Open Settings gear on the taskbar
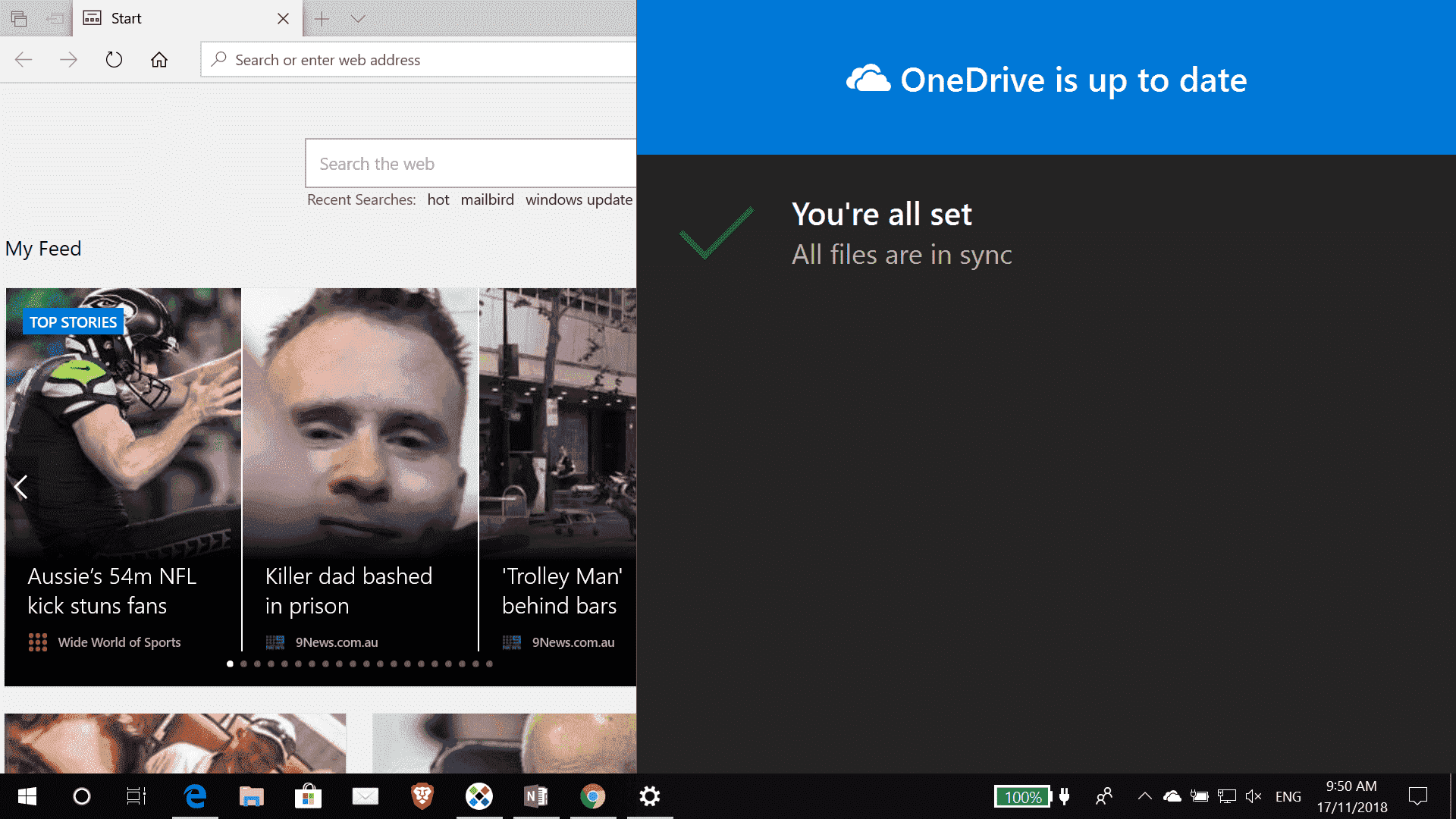The width and height of the screenshot is (1456, 819). point(650,796)
